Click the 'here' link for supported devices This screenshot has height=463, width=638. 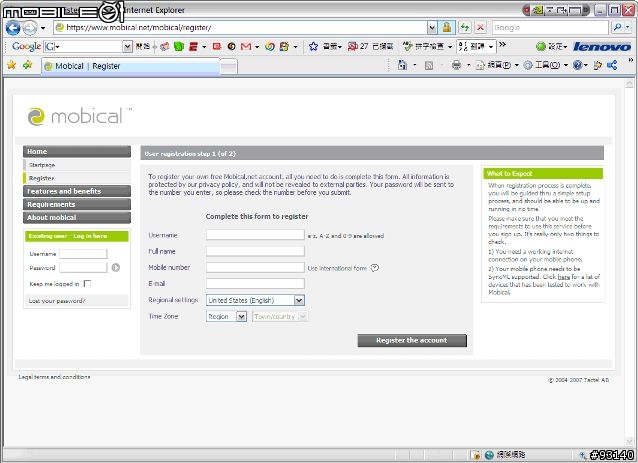click(x=564, y=277)
